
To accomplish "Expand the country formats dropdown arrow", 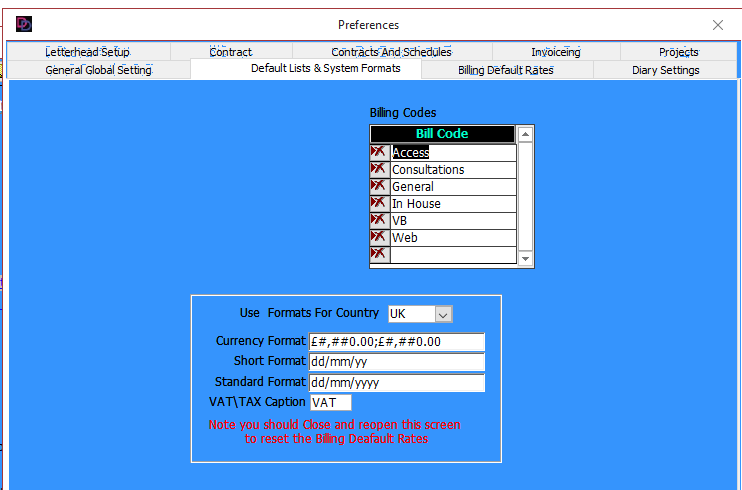I will pos(443,314).
